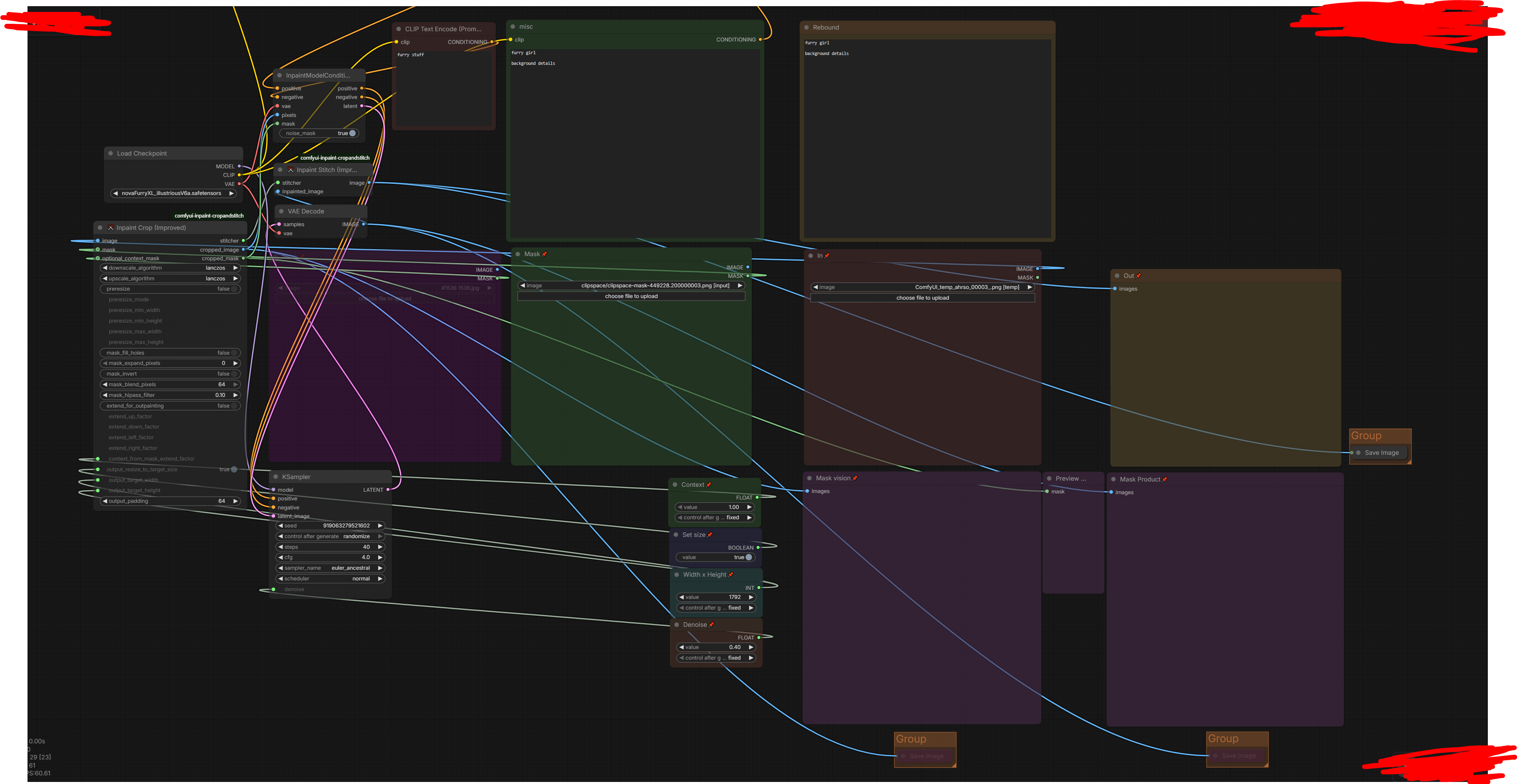Collapse the Rebound node with its title dot

806,28
